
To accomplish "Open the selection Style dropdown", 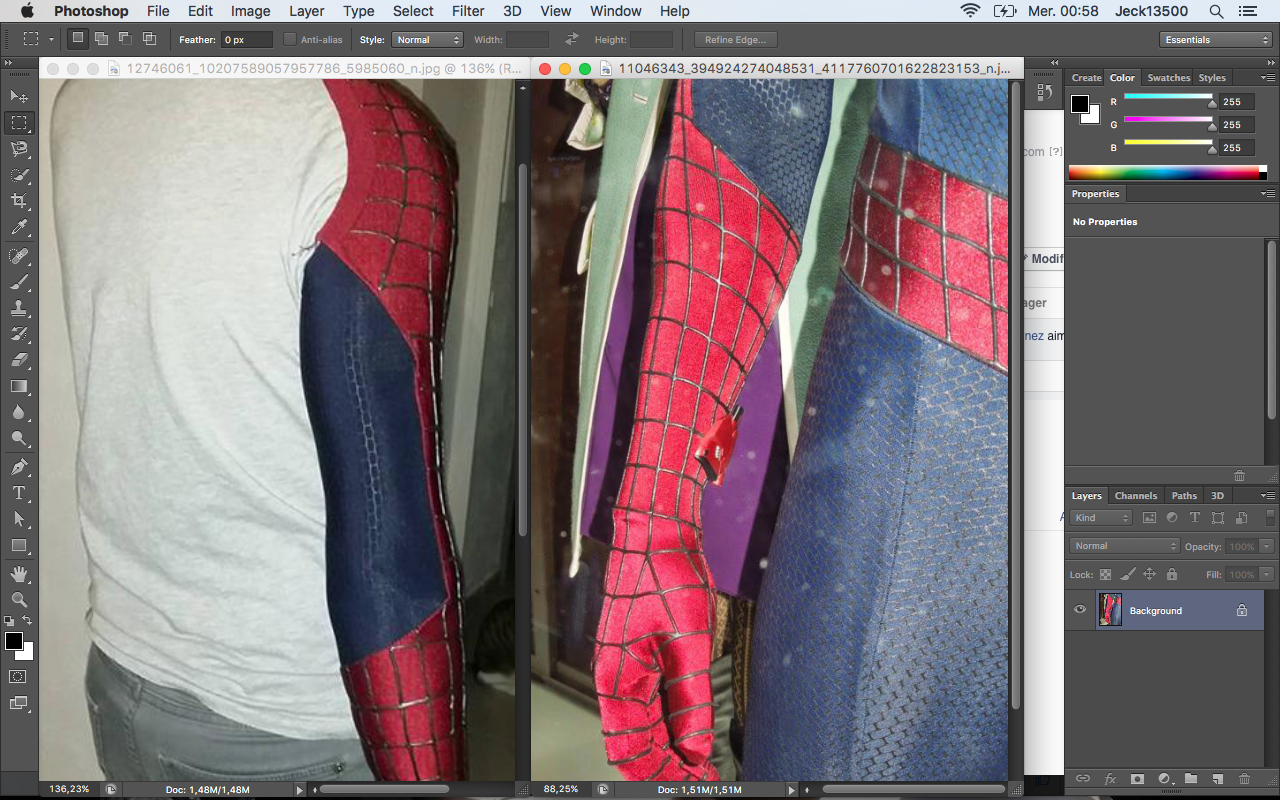I will point(427,40).
